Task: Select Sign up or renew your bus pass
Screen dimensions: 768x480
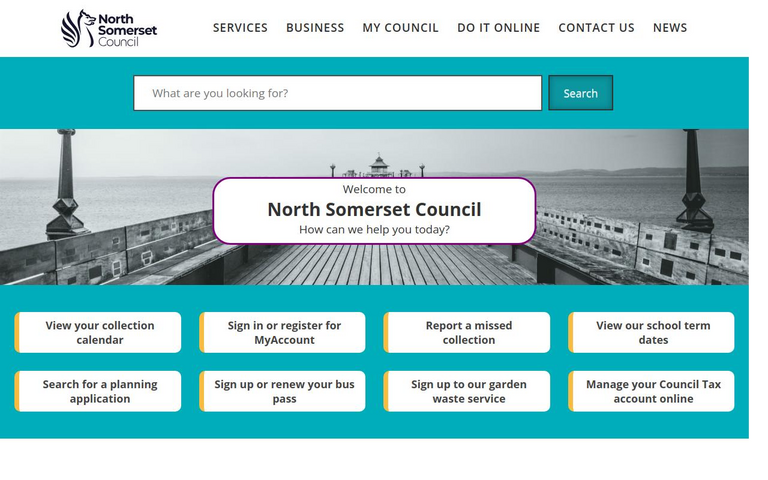Action: [283, 391]
